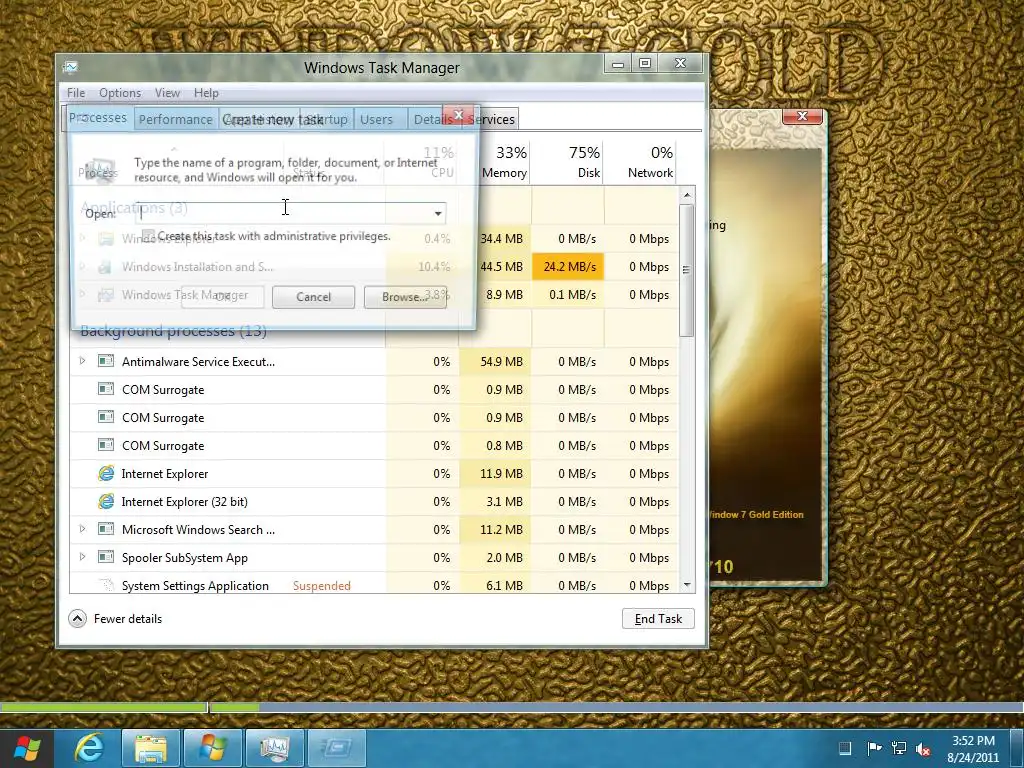This screenshot has height=768, width=1024.
Task: Click into the Open text field
Action: pyautogui.click(x=284, y=213)
